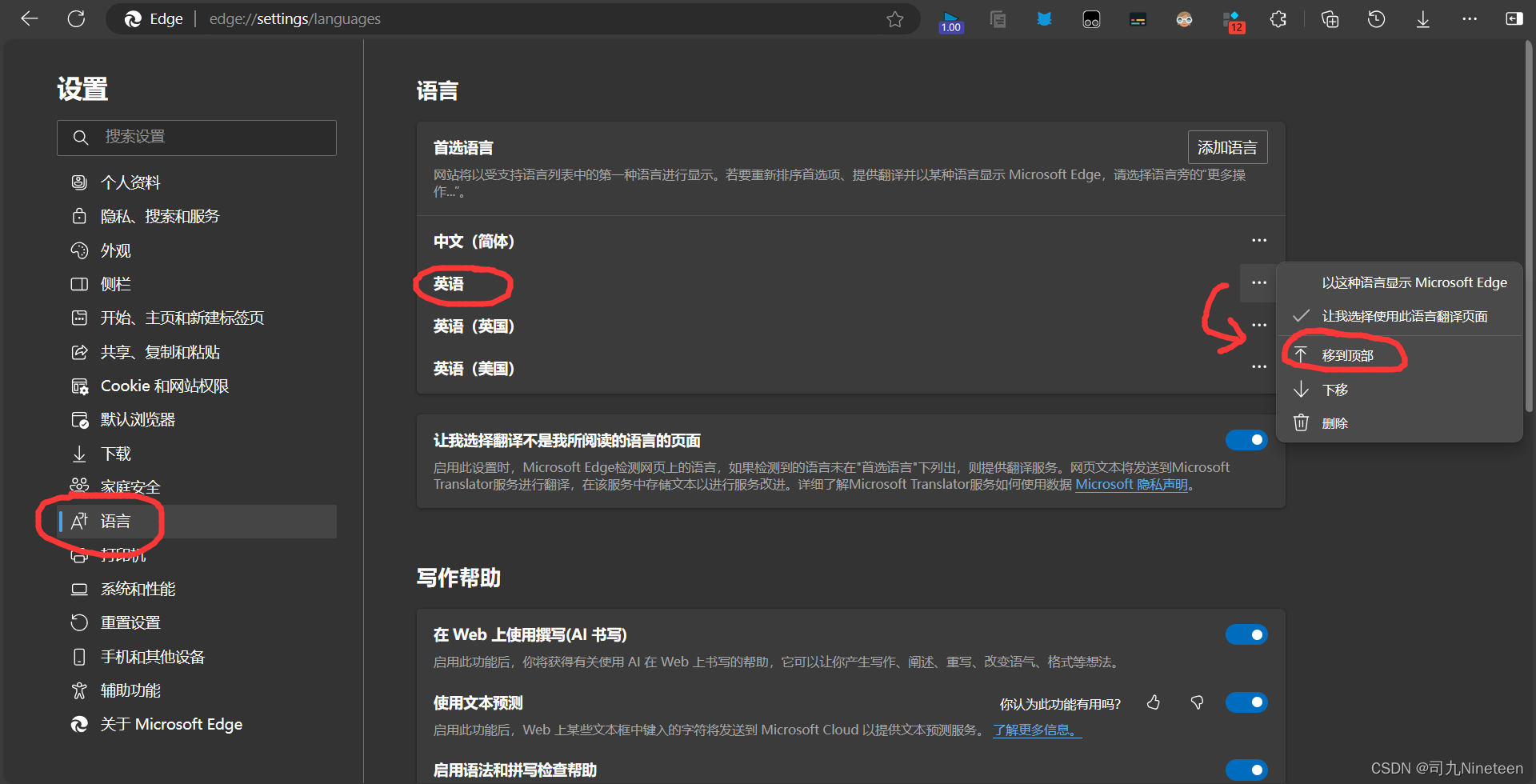Toggle 启用语法和拼写检查帮助 switch
The image size is (1536, 784).
(1246, 770)
